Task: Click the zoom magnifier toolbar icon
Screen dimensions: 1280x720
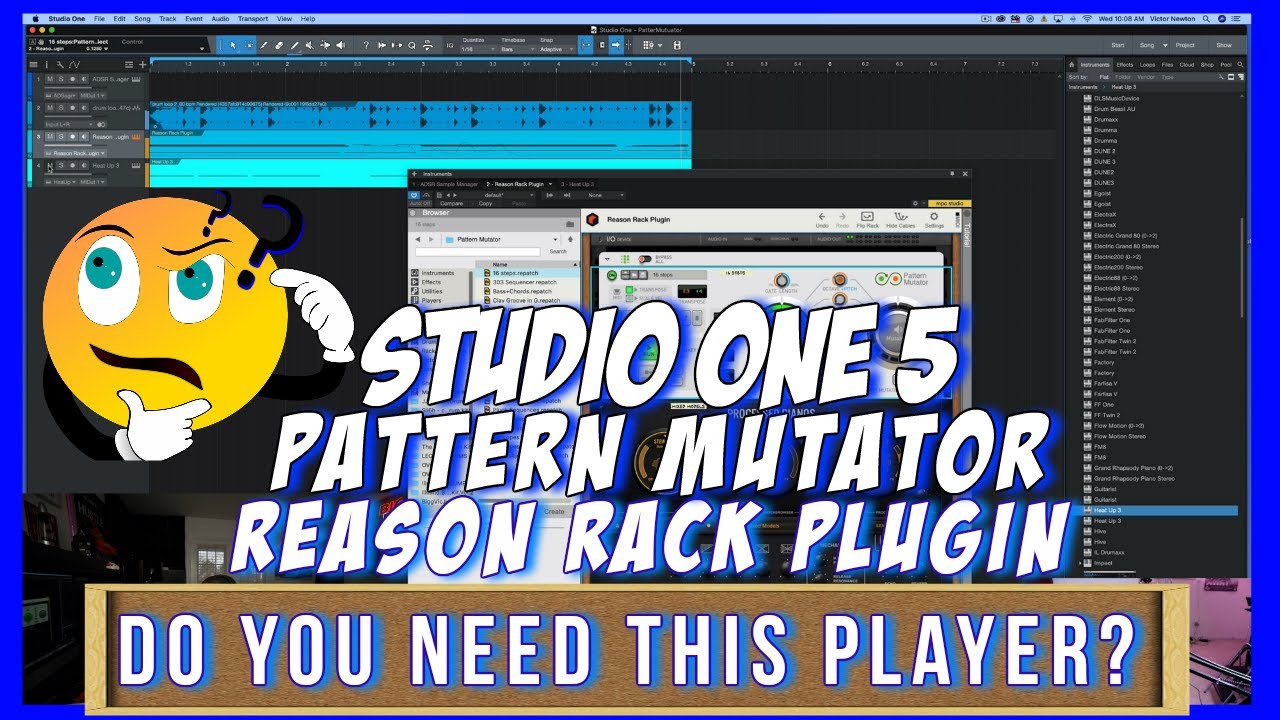Action: coord(412,45)
